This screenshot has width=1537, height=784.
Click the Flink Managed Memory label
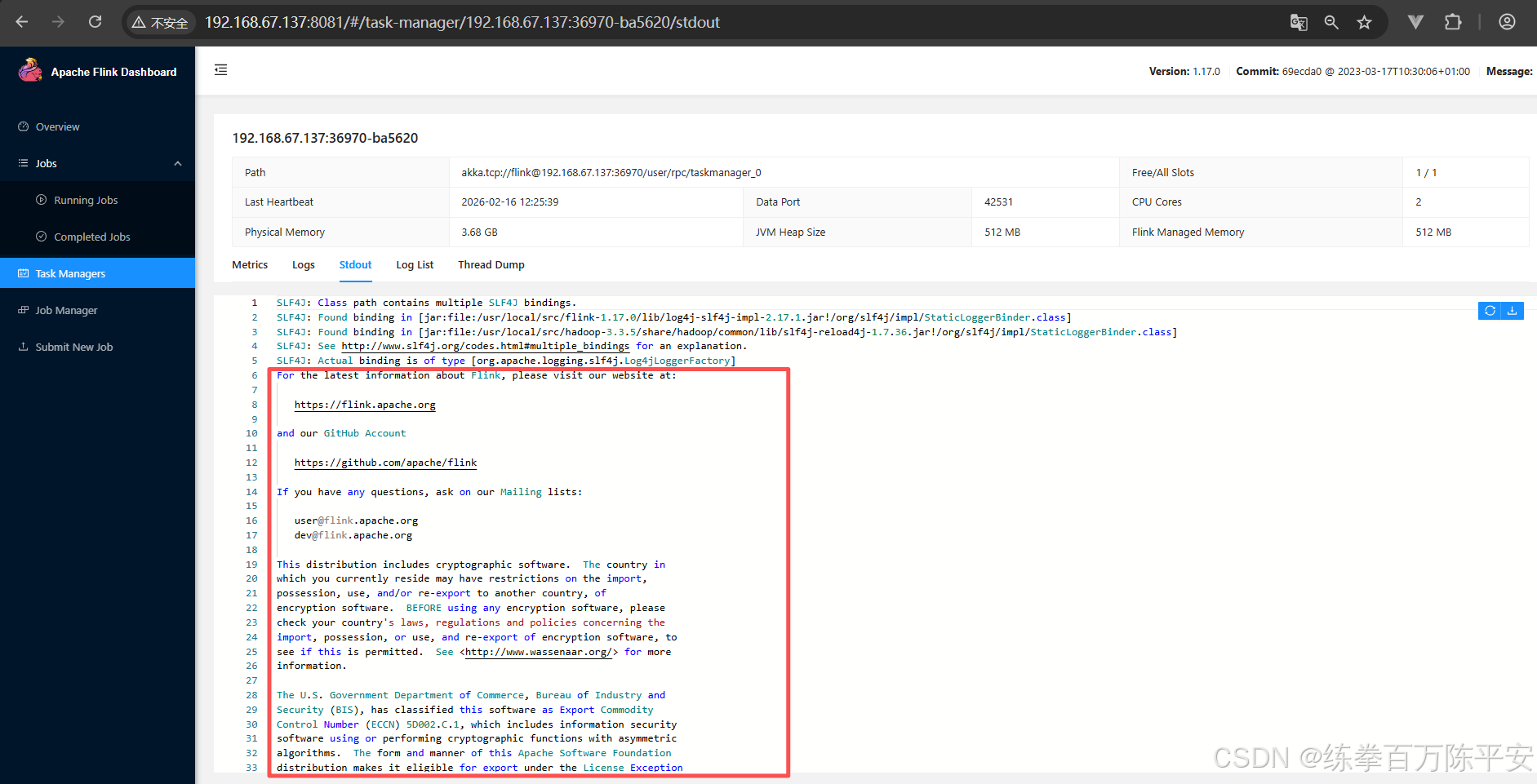[1188, 232]
